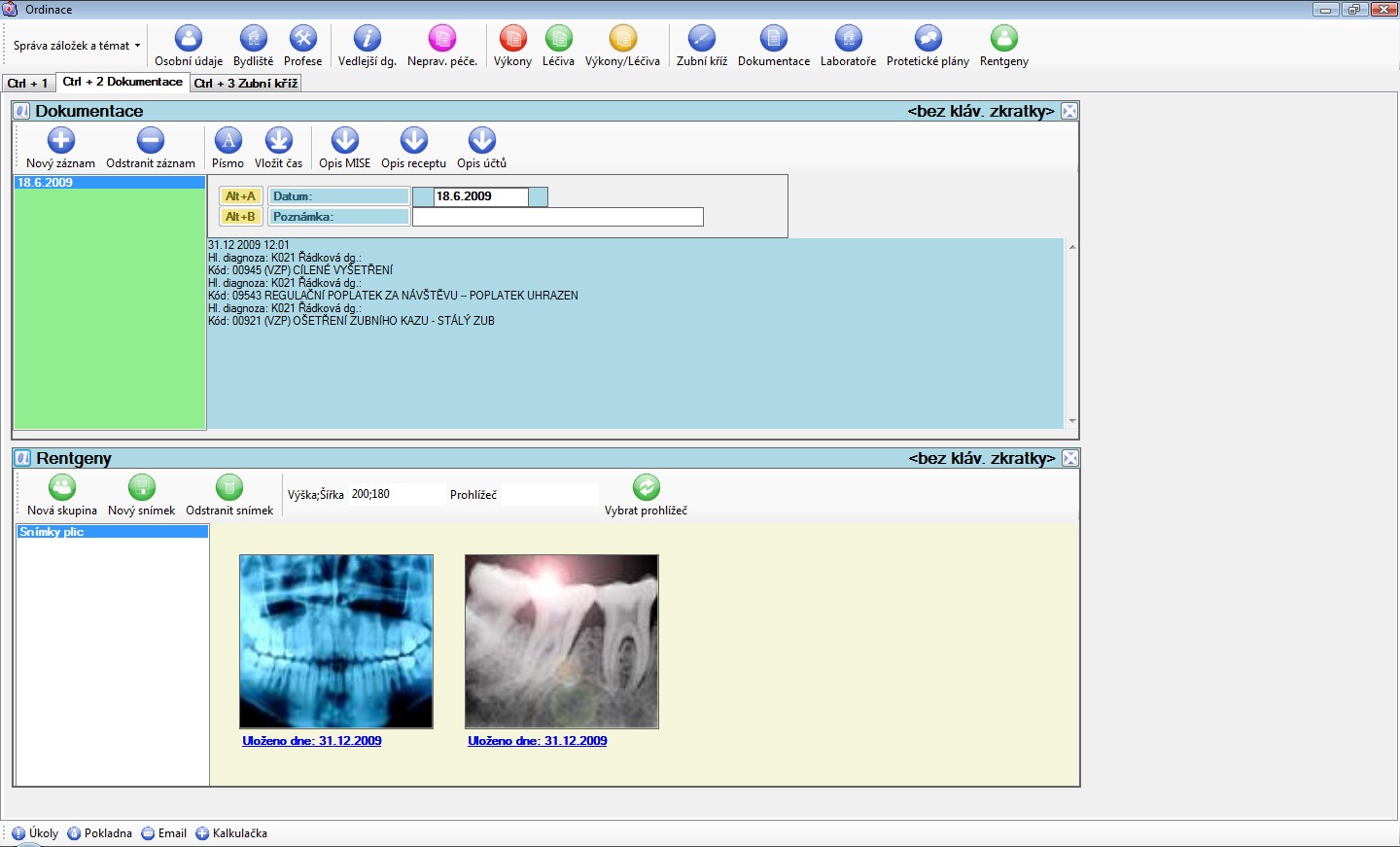Select the Snímky plic group
This screenshot has width=1400, height=847.
pyautogui.click(x=113, y=532)
